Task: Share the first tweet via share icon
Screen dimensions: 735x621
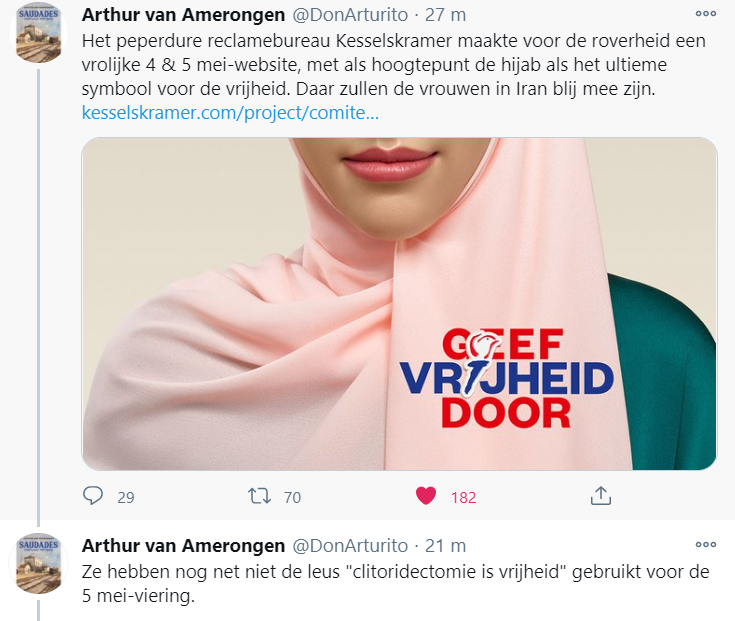Action: (x=600, y=495)
